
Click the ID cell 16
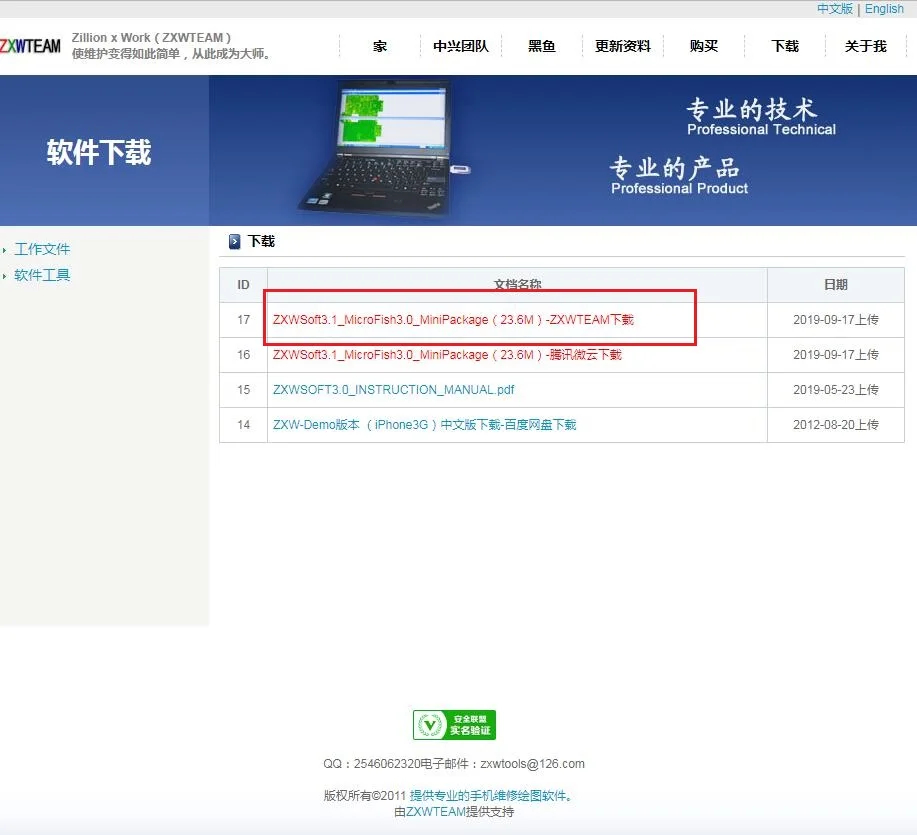point(243,355)
